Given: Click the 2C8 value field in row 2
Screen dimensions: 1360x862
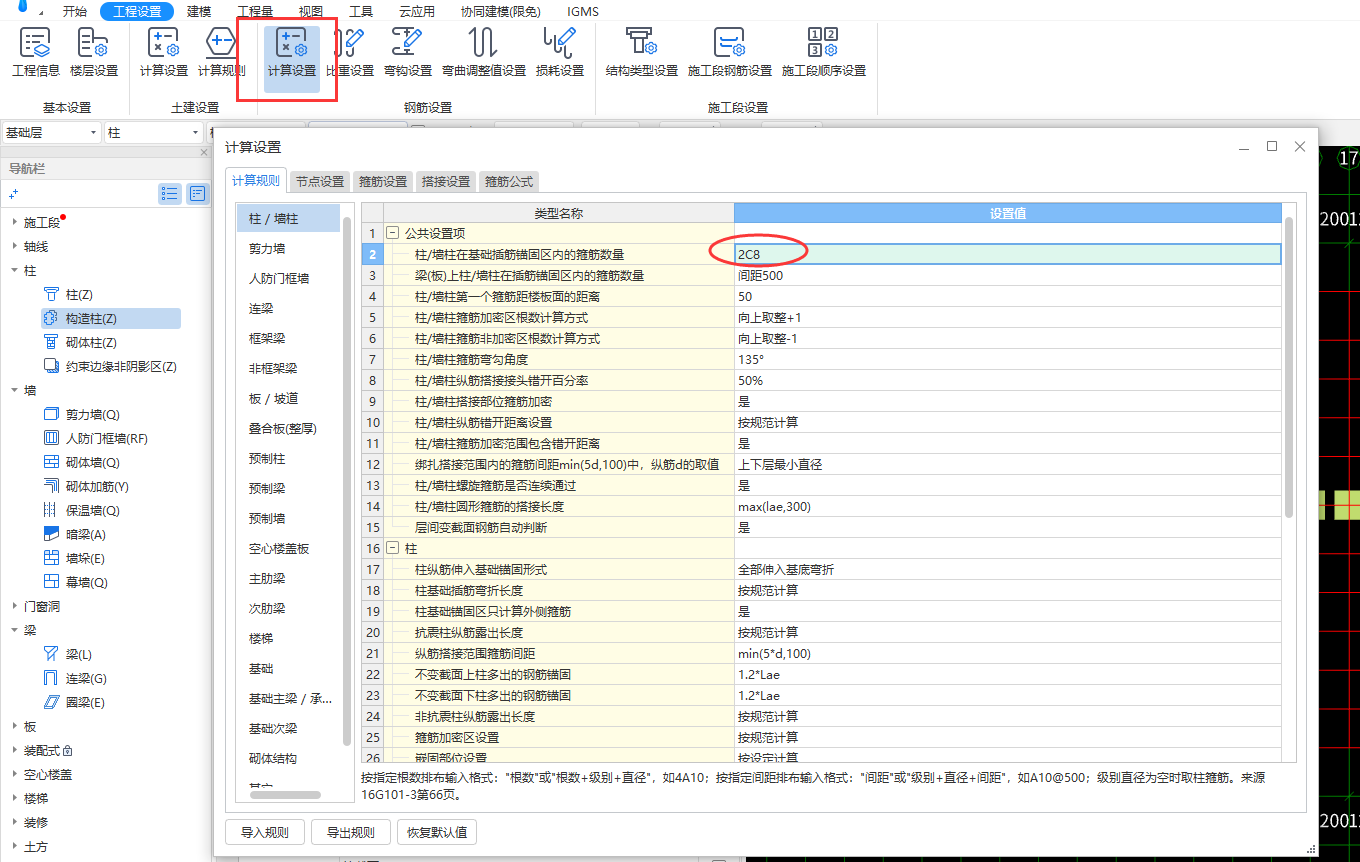Looking at the screenshot, I should [x=1007, y=254].
